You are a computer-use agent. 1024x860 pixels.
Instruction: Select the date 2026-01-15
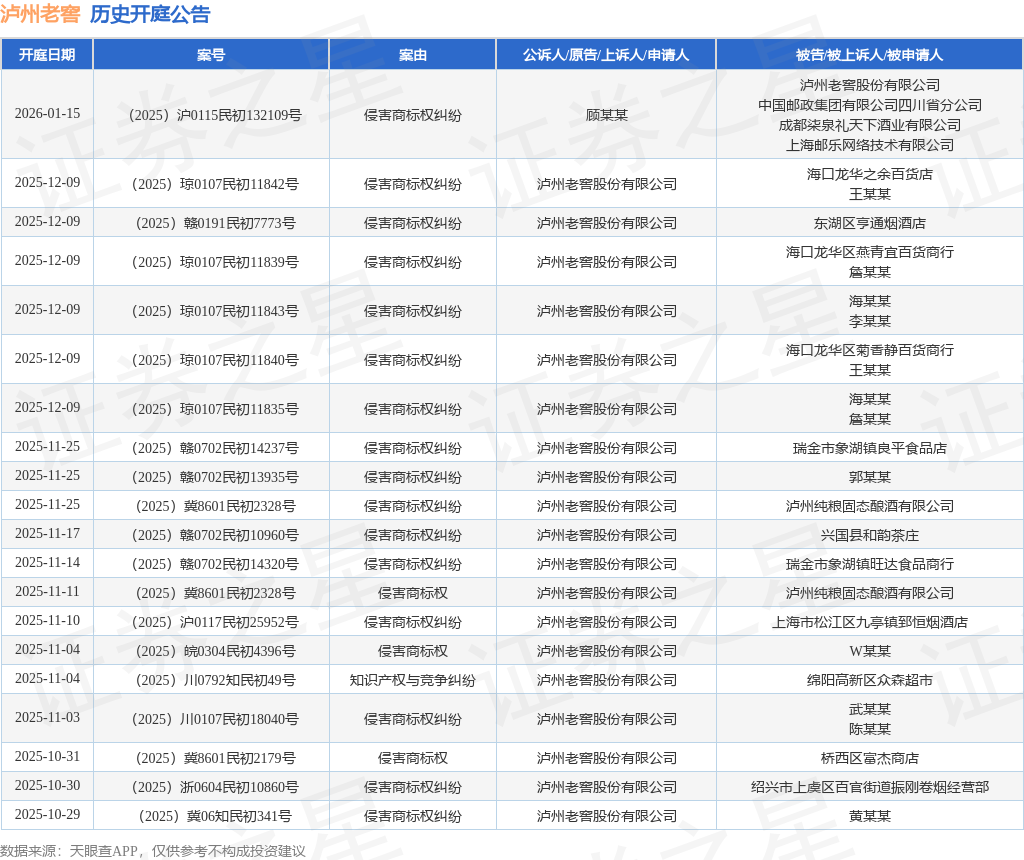coord(47,114)
